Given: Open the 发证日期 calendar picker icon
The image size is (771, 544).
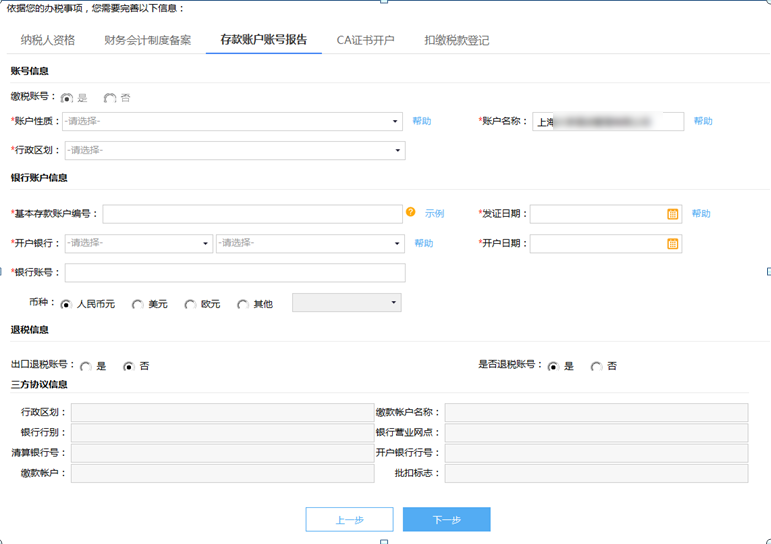Looking at the screenshot, I should point(673,214).
